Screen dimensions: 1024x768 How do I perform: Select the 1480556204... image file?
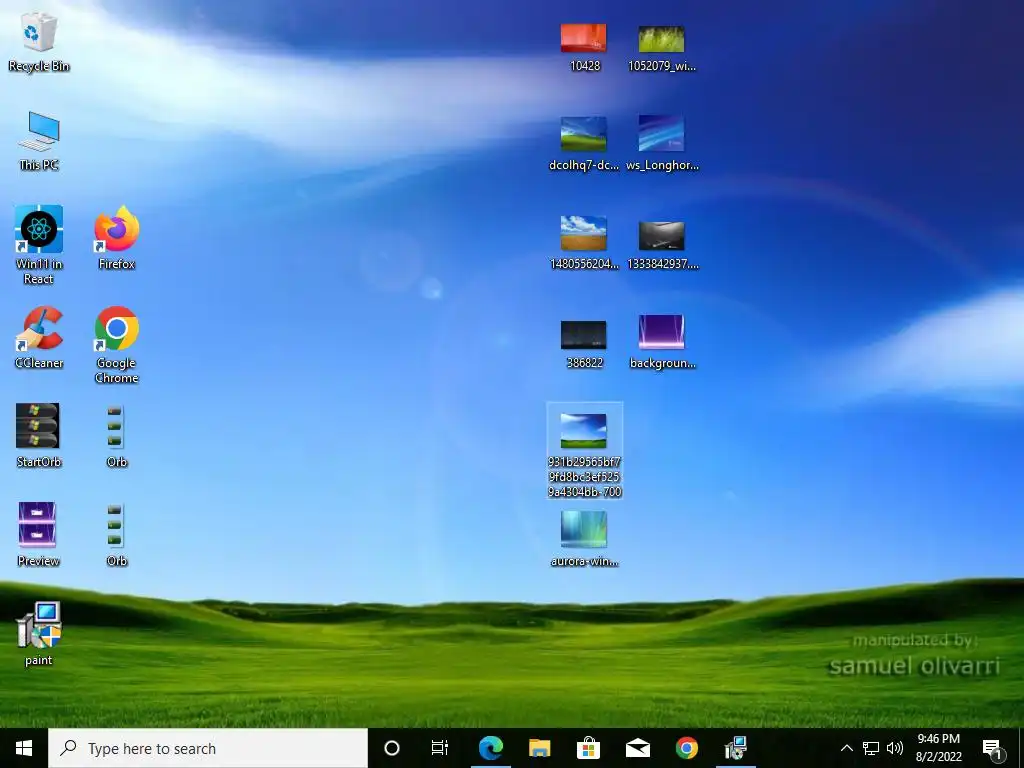[584, 242]
